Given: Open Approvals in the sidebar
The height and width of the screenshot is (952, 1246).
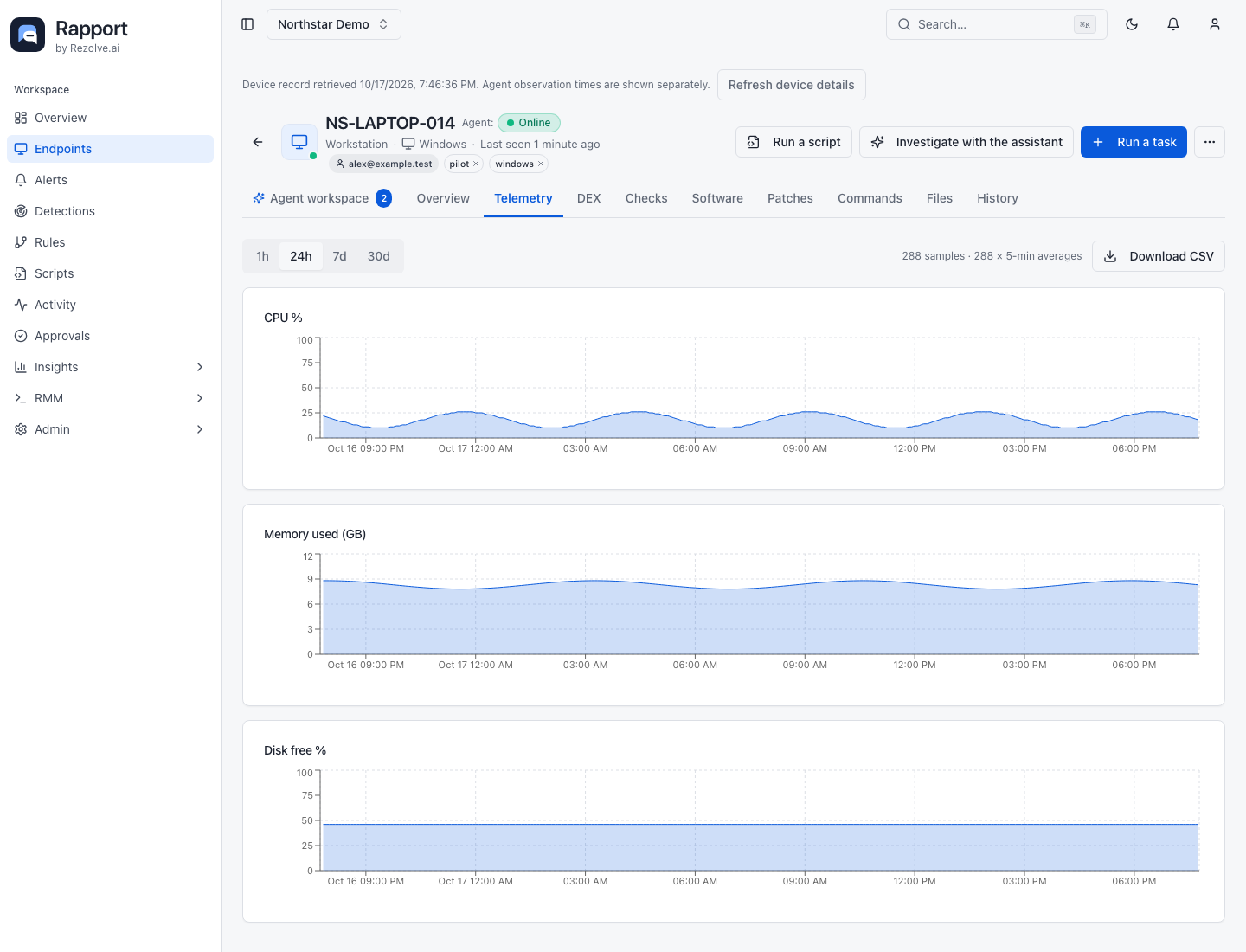Looking at the screenshot, I should pos(110,336).
